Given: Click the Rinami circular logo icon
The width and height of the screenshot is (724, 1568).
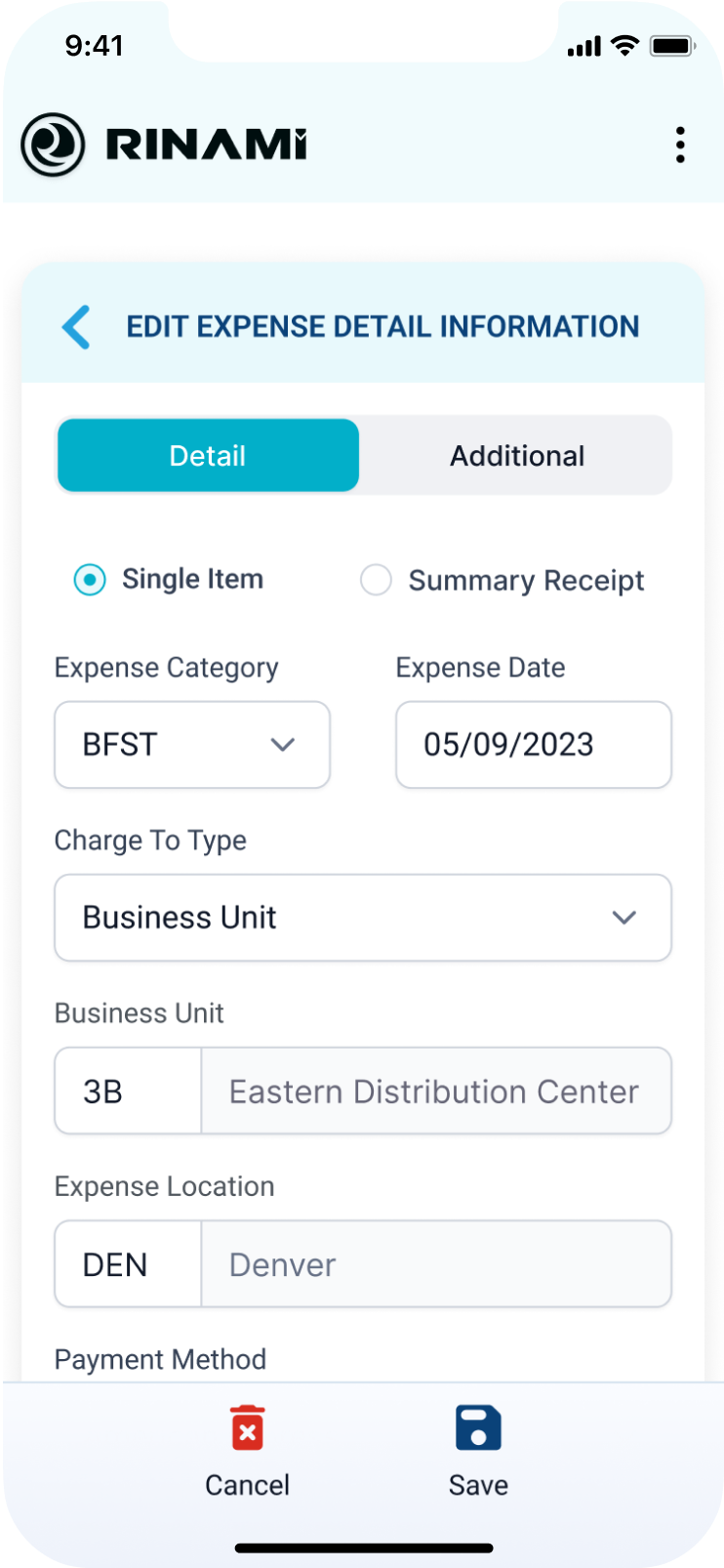Looking at the screenshot, I should 54,144.
